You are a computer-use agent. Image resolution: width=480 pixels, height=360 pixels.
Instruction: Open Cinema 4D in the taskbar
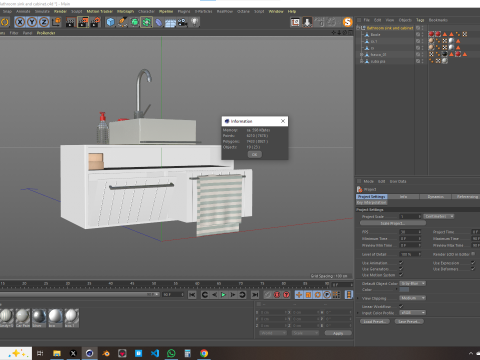coord(89,353)
